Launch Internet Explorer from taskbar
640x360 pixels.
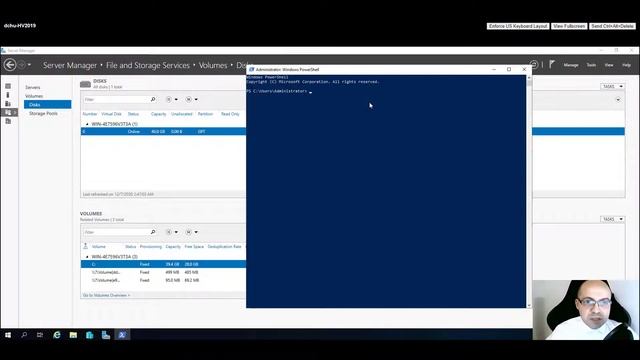(x=57, y=335)
